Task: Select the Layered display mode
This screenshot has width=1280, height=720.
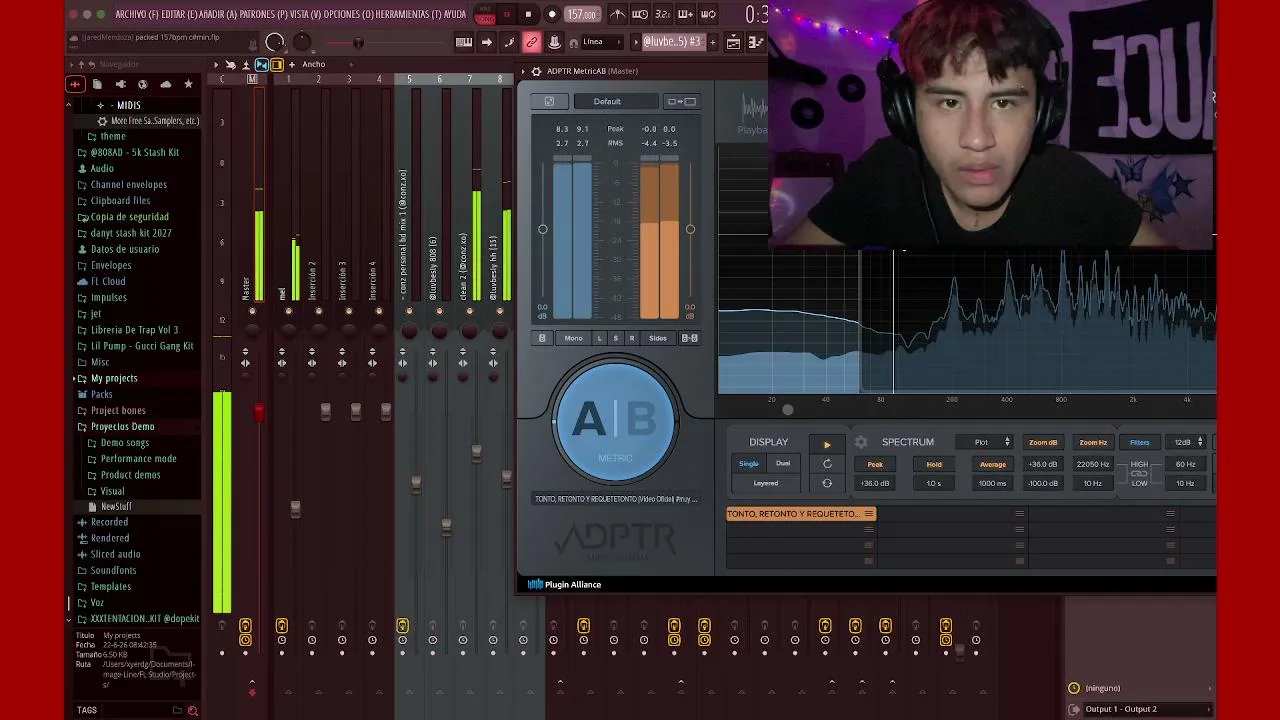Action: pos(766,483)
